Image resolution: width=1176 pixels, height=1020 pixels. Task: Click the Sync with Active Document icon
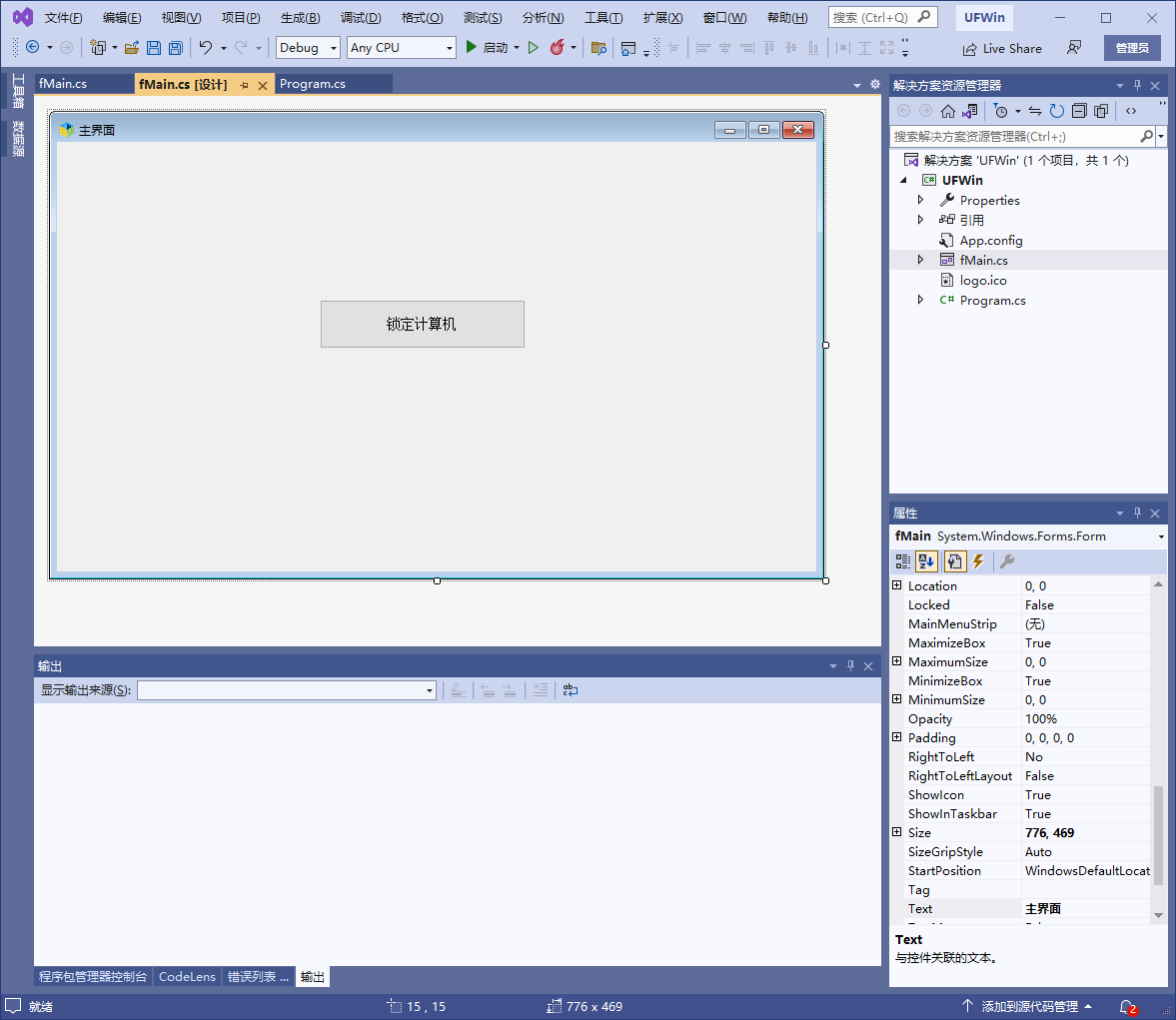(1035, 111)
